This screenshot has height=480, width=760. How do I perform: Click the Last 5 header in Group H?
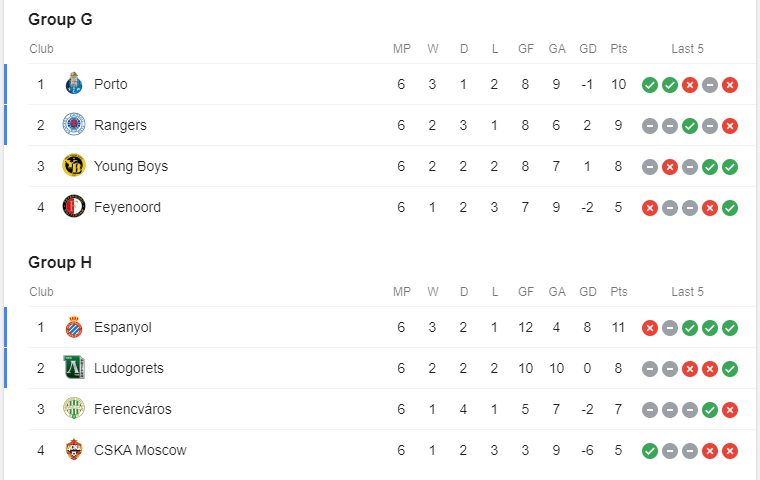(x=687, y=292)
